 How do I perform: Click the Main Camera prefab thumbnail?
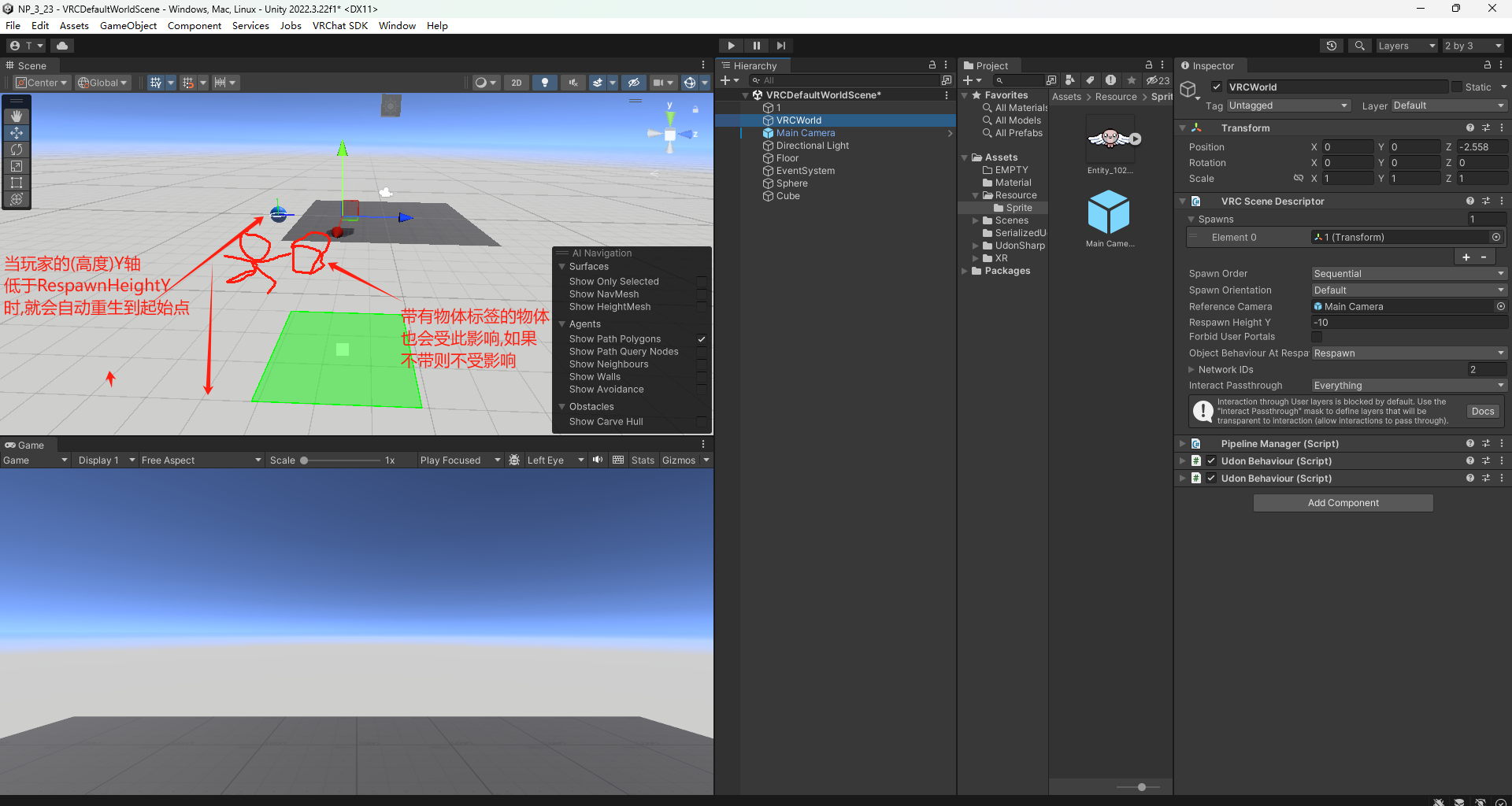(1109, 213)
